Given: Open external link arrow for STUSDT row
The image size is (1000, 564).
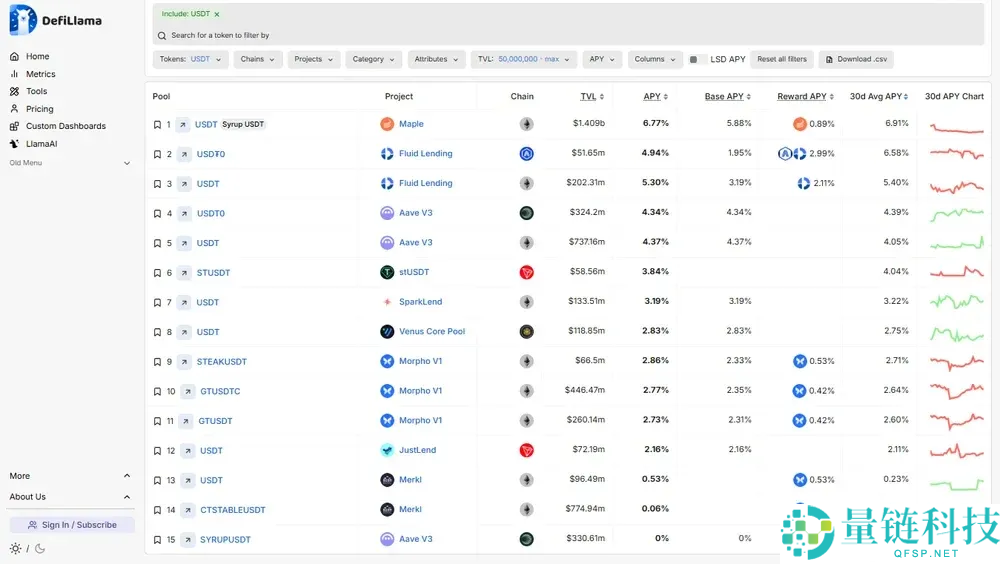Looking at the screenshot, I should click(184, 273).
